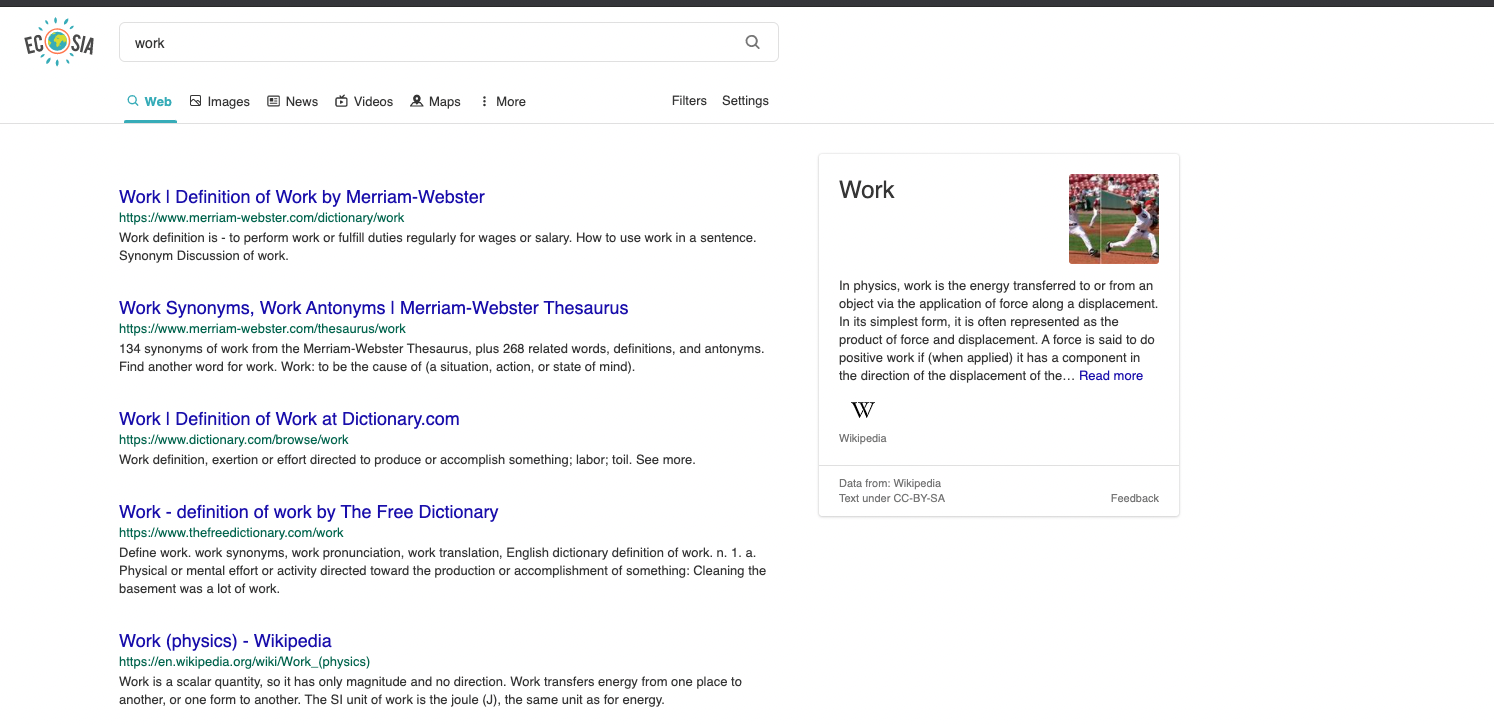Click the magnifying glass search icon
This screenshot has height=725, width=1494.
pos(753,42)
